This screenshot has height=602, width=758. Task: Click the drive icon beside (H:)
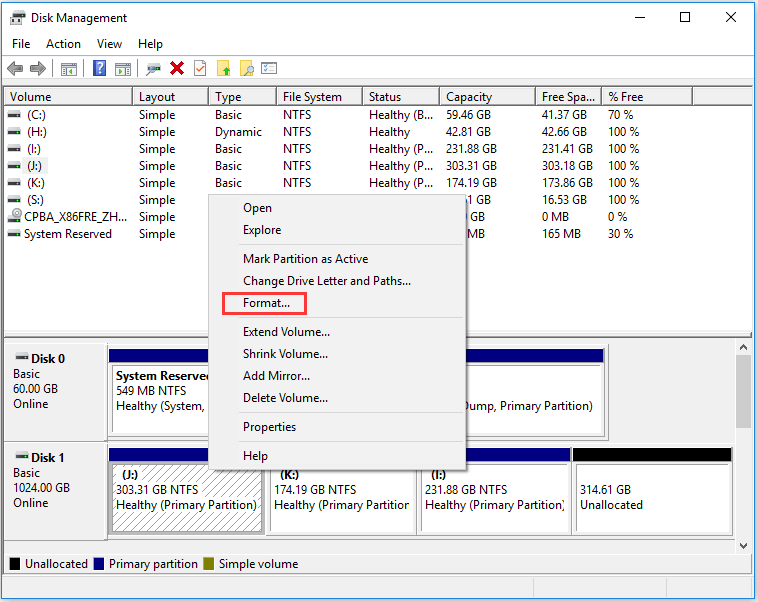tap(15, 132)
